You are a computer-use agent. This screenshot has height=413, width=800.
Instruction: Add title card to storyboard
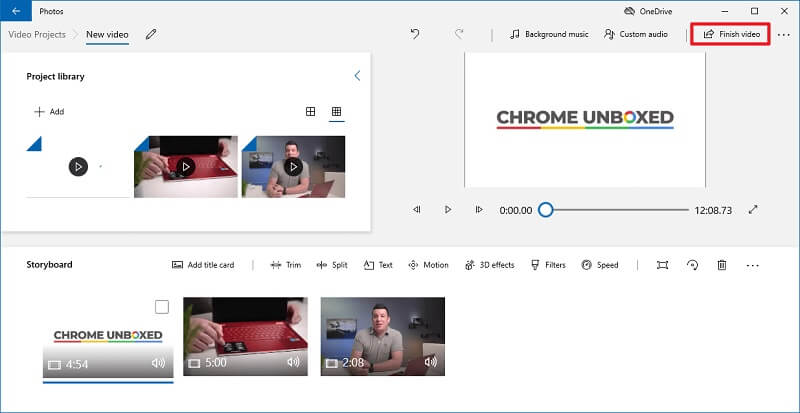(203, 265)
